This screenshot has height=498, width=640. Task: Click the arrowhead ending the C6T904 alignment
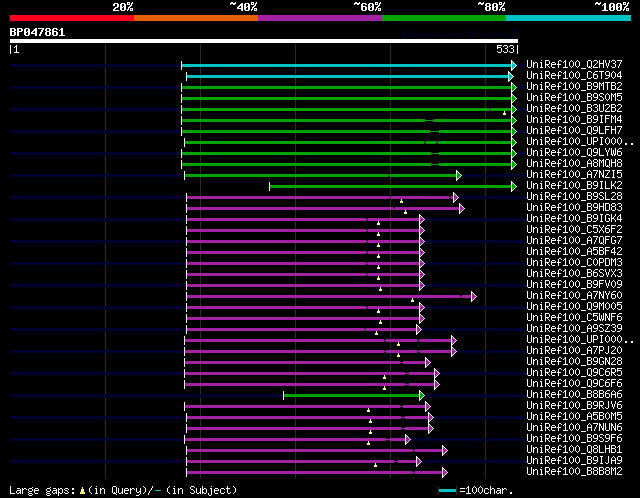[x=511, y=76]
